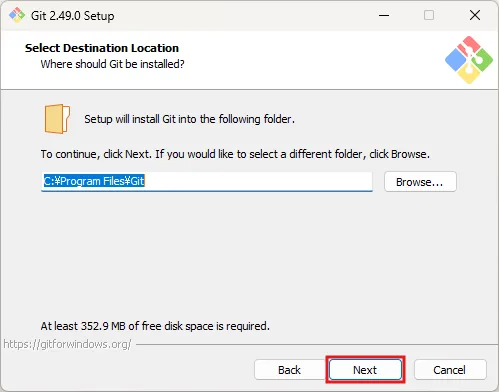Click the separator line beside the URL

point(316,344)
